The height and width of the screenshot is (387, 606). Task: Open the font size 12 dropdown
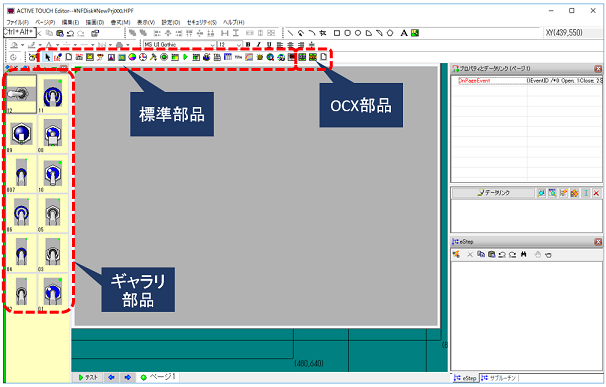click(x=230, y=45)
